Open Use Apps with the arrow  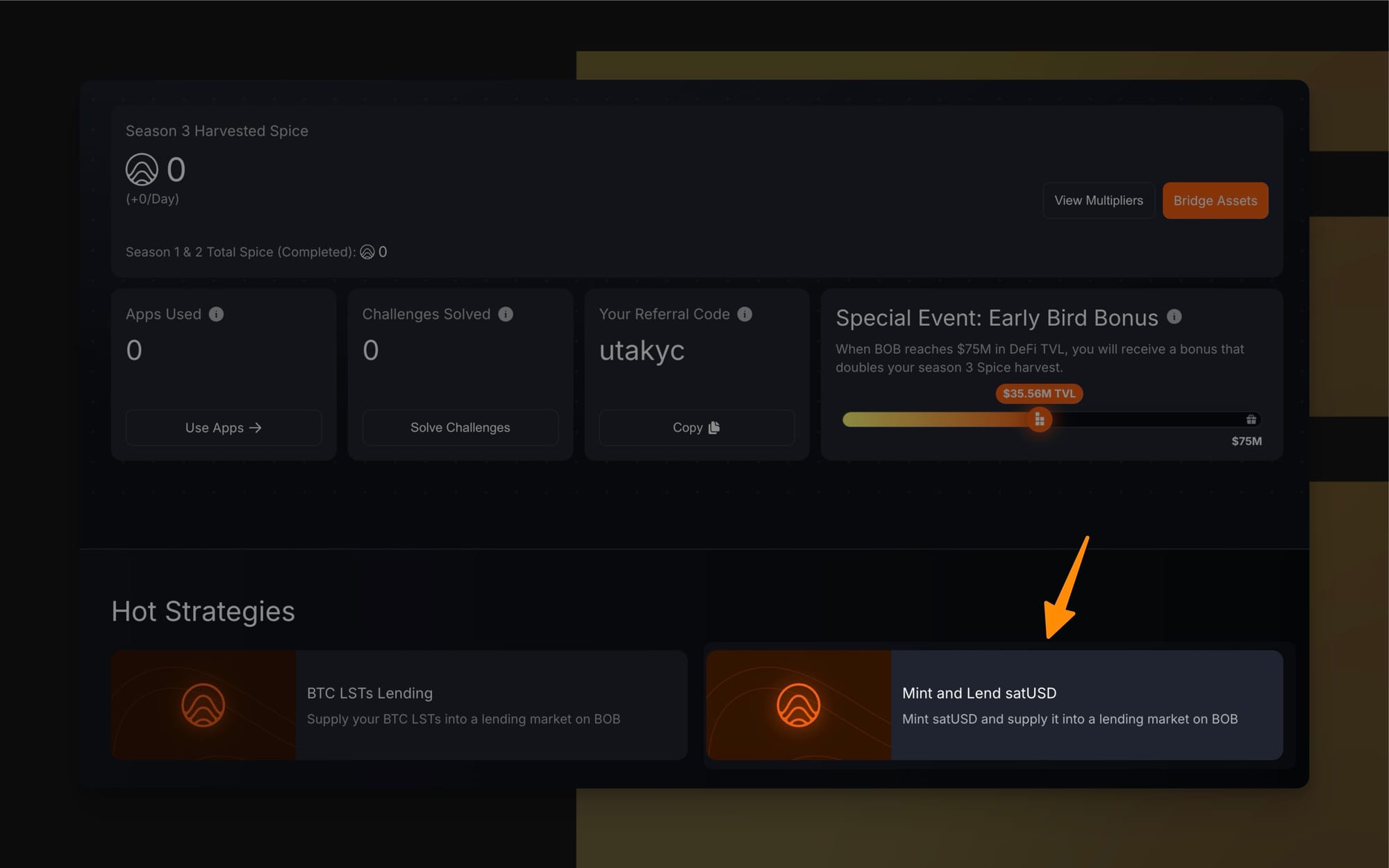(224, 428)
